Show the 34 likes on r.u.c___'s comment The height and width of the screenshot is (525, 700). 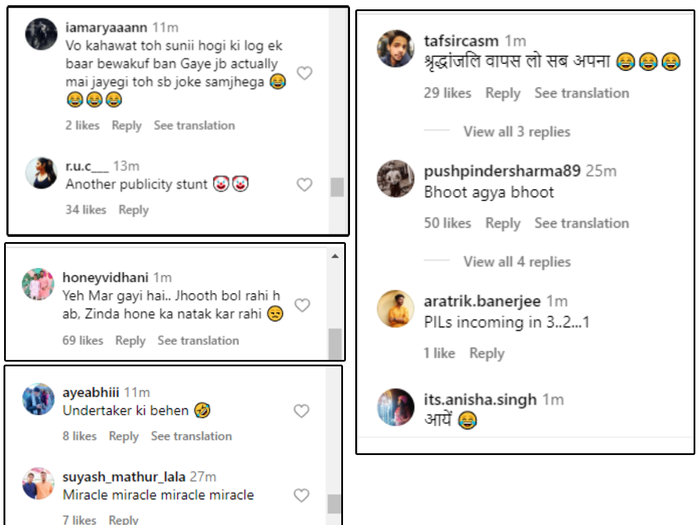[86, 210]
